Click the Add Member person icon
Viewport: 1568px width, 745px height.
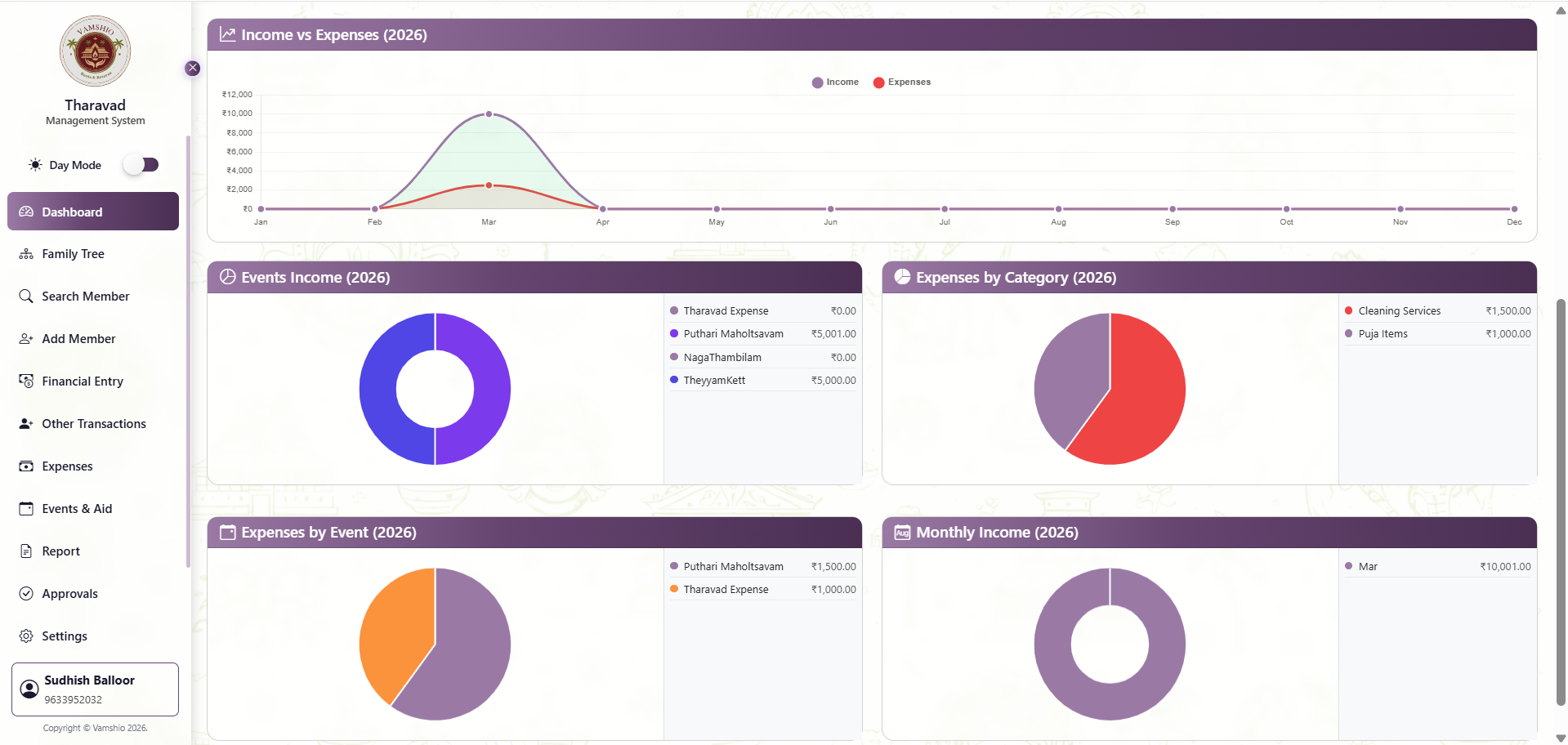[x=26, y=339]
